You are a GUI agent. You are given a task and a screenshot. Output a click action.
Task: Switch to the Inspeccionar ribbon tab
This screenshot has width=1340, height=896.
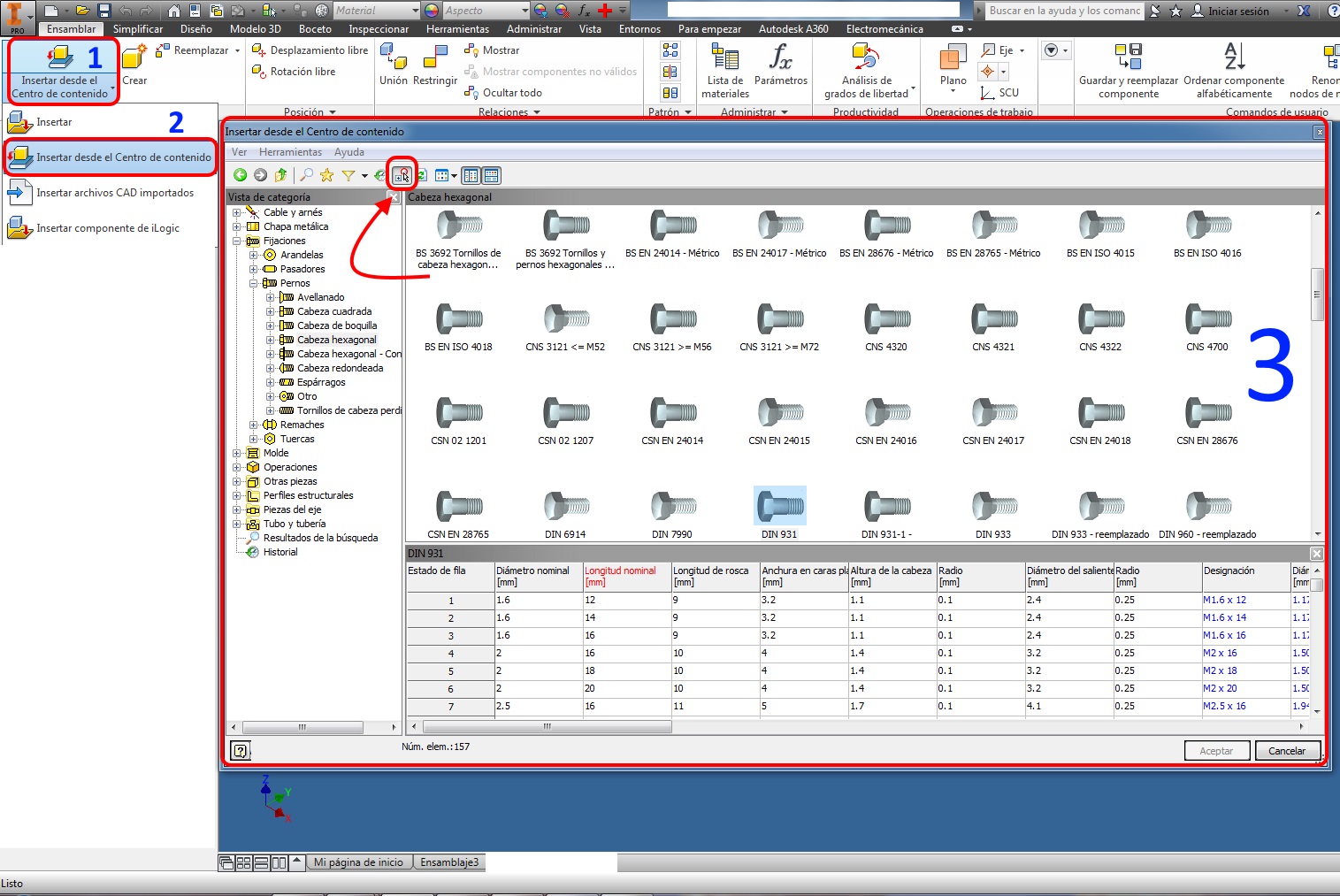379,29
